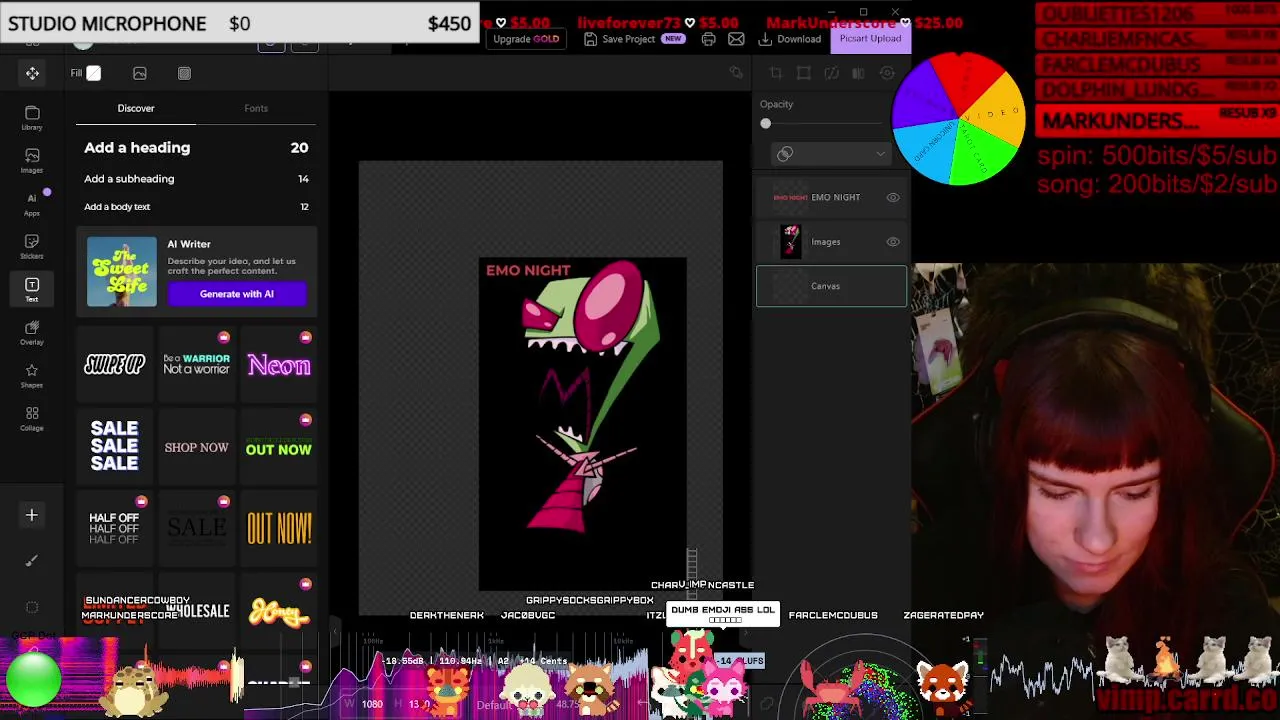Click the reset rotation icon in toolbar
The height and width of the screenshot is (720, 1280).
tap(887, 73)
